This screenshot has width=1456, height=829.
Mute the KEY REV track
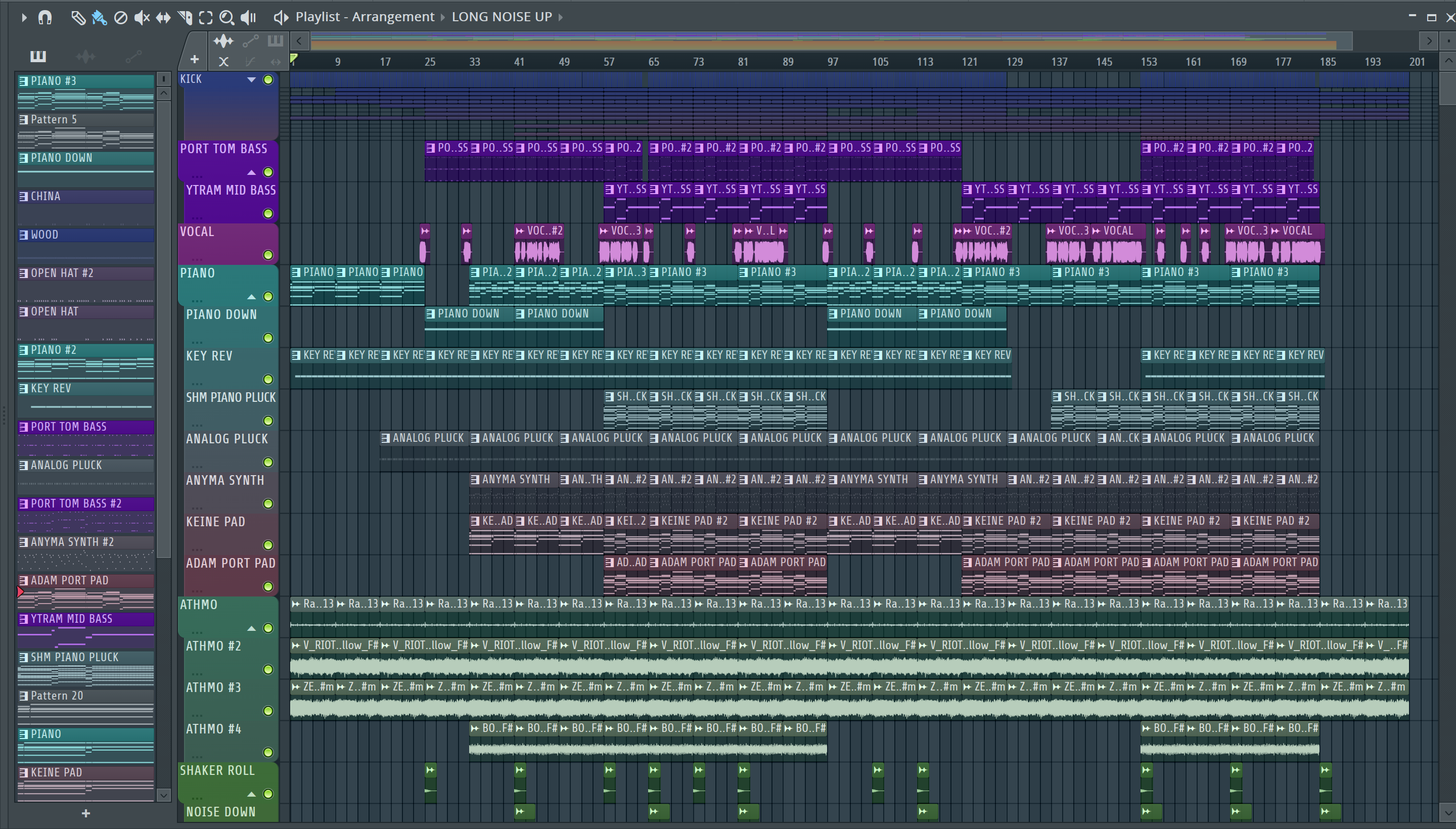click(267, 379)
